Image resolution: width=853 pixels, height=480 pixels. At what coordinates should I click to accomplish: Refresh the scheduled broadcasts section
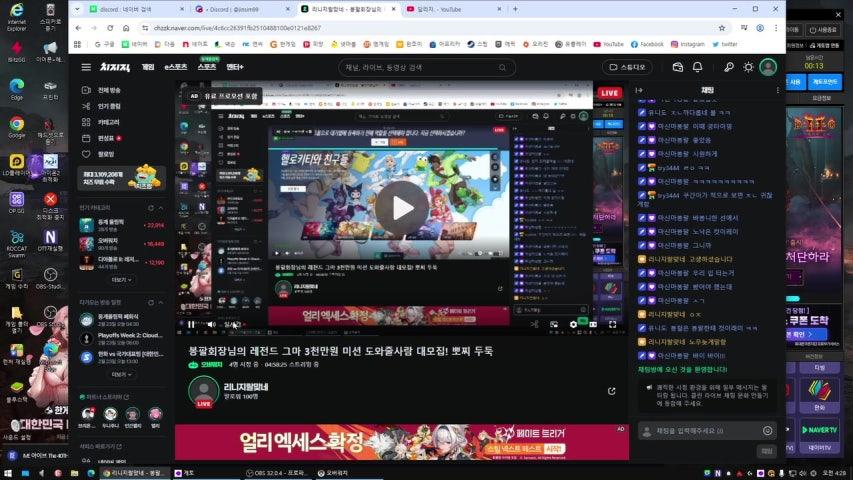tap(151, 302)
